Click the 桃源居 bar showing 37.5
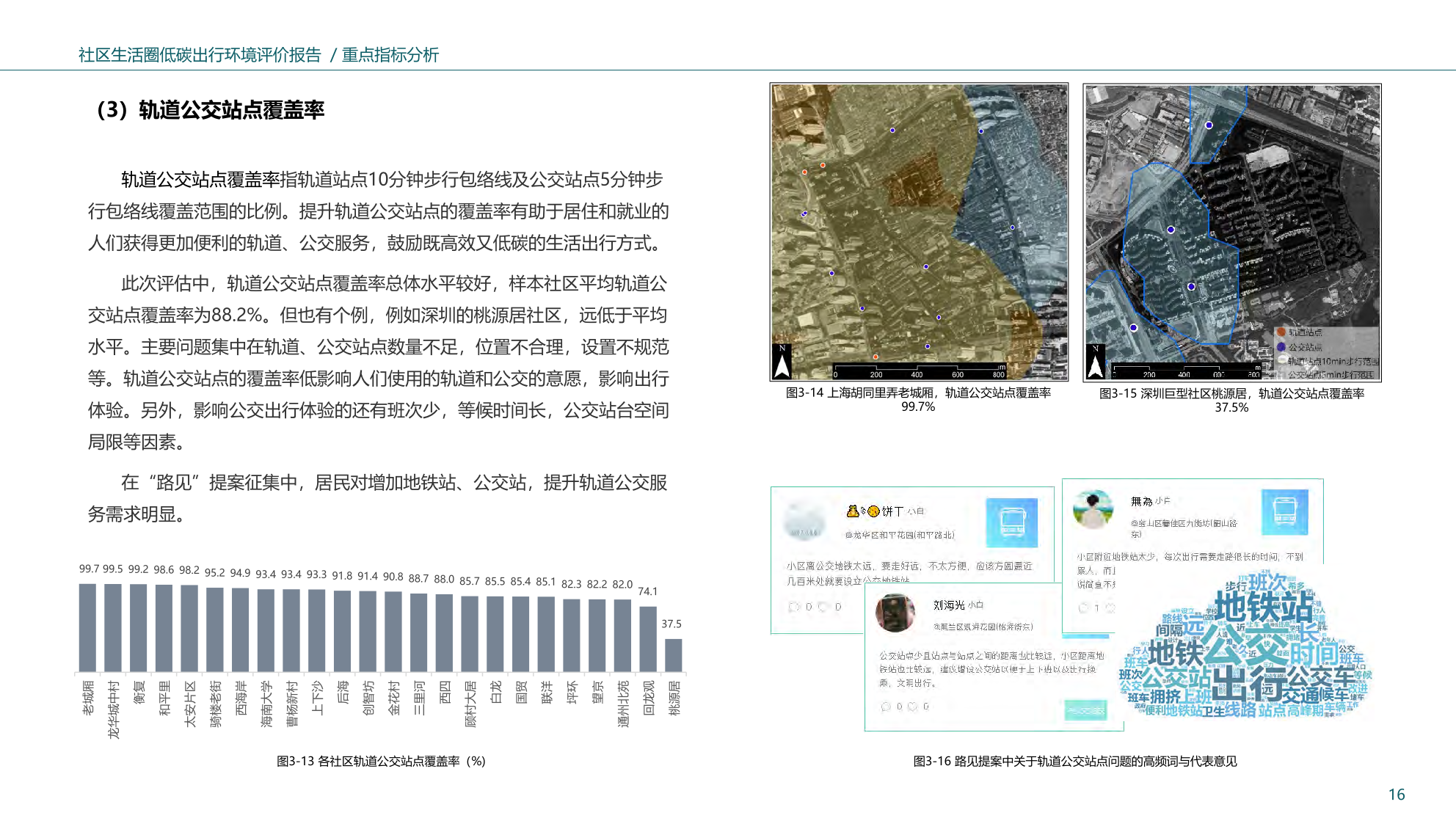Screen dimensions: 1456x832 point(673,654)
